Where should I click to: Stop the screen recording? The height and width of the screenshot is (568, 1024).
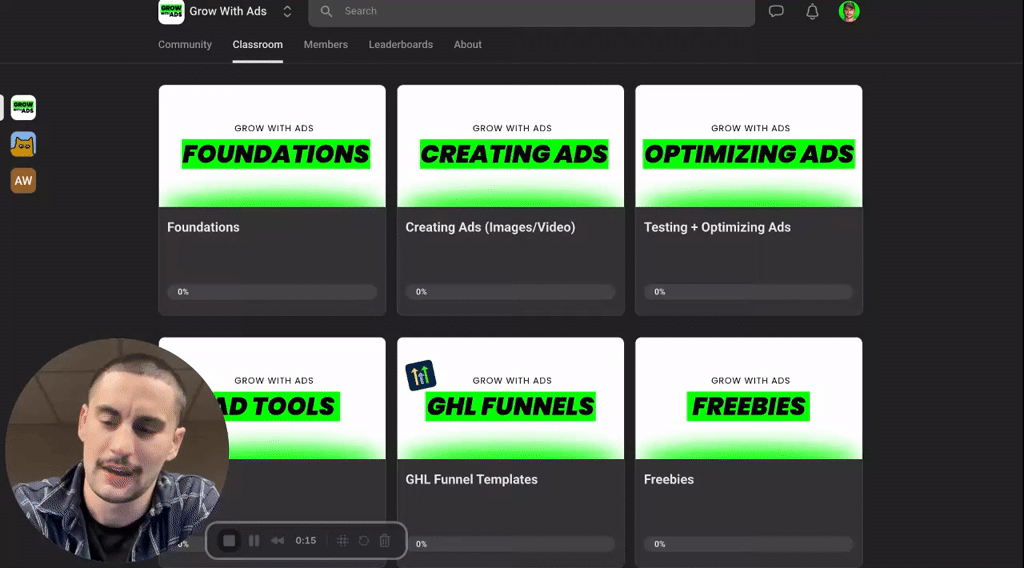tap(229, 541)
